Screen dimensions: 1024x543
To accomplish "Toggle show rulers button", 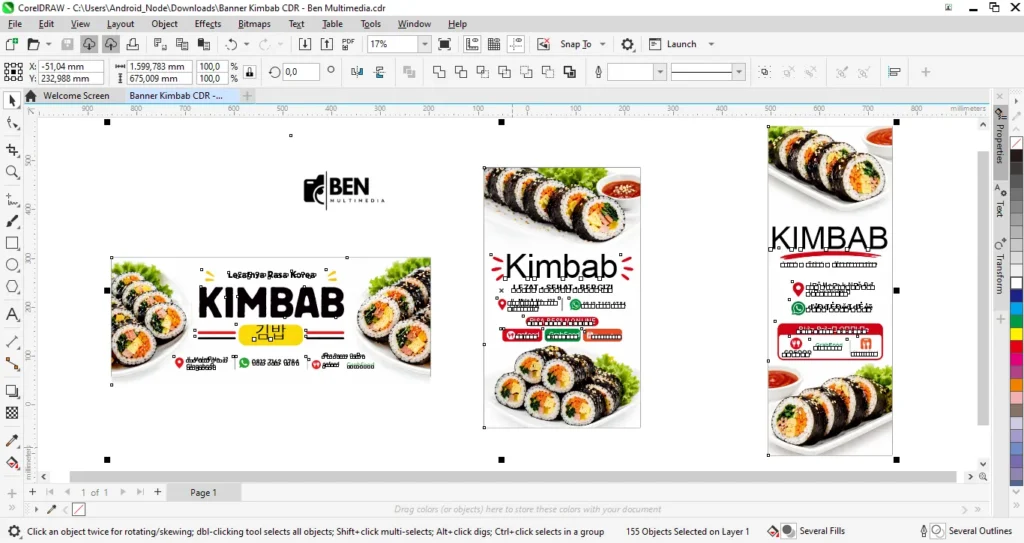I will (x=472, y=44).
